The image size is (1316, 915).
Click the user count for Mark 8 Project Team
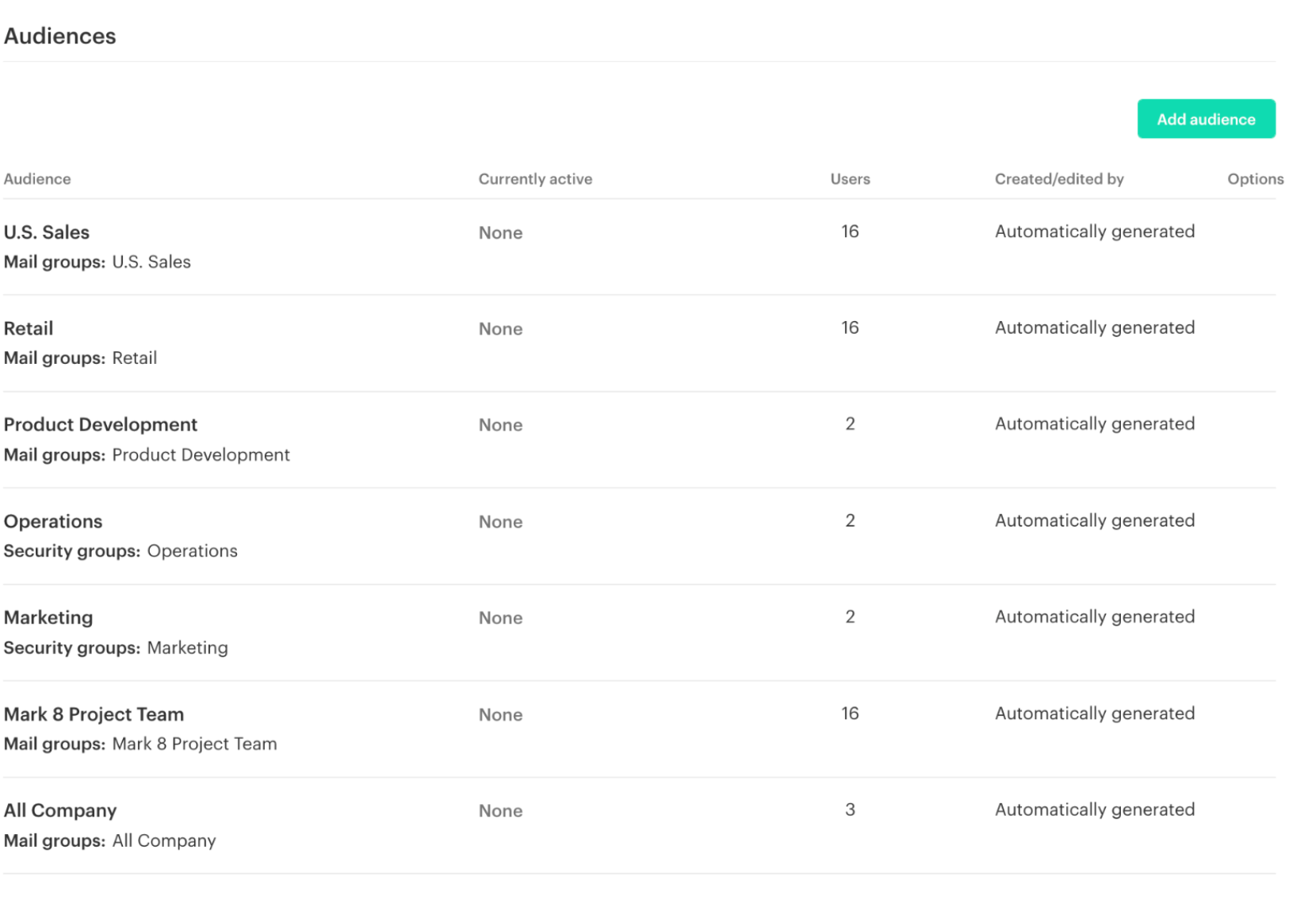(x=849, y=713)
